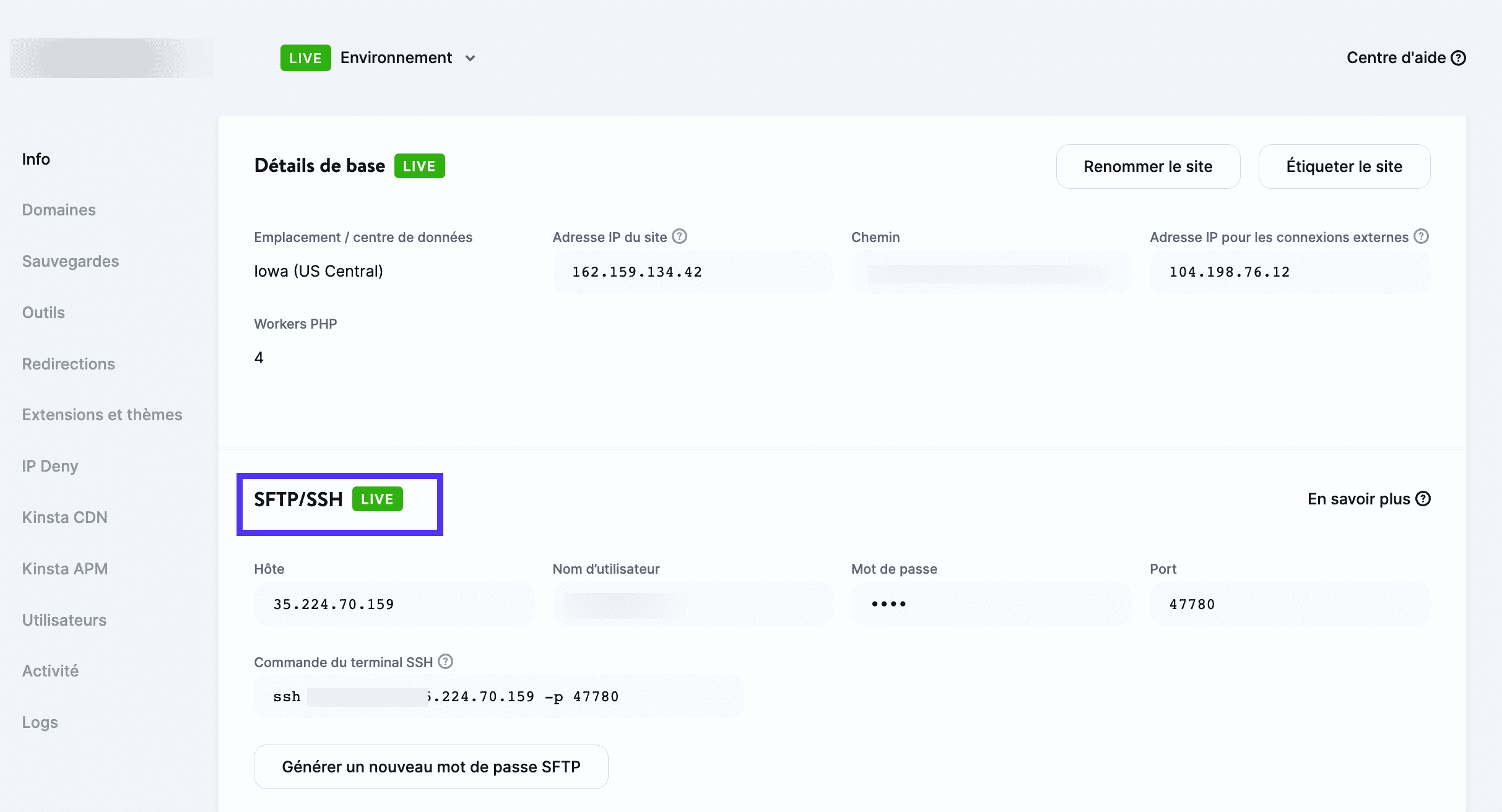Open the Sauvegardes section
Image resolution: width=1502 pixels, height=812 pixels.
71,261
